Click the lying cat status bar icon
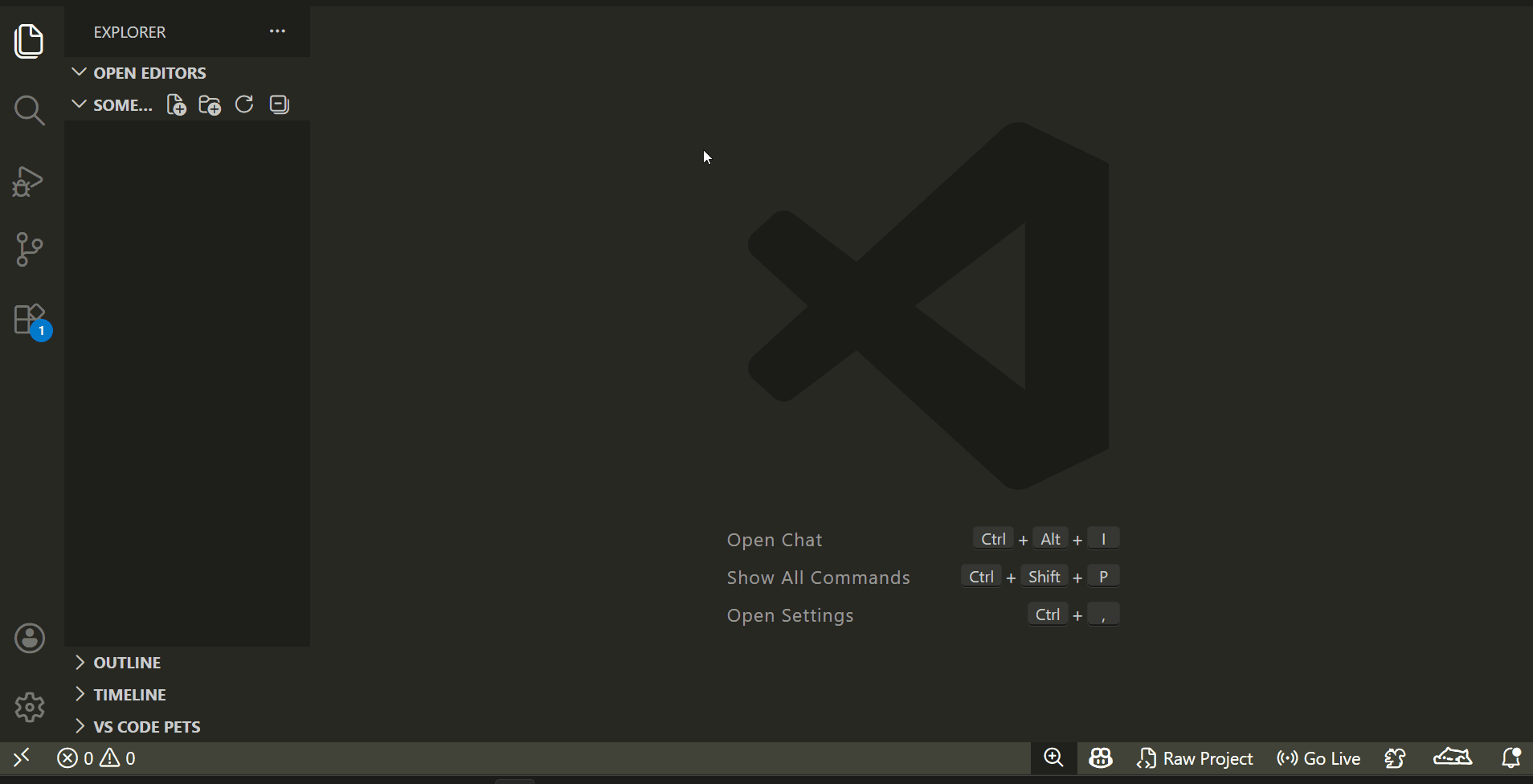This screenshot has width=1533, height=784. pos(1453,757)
